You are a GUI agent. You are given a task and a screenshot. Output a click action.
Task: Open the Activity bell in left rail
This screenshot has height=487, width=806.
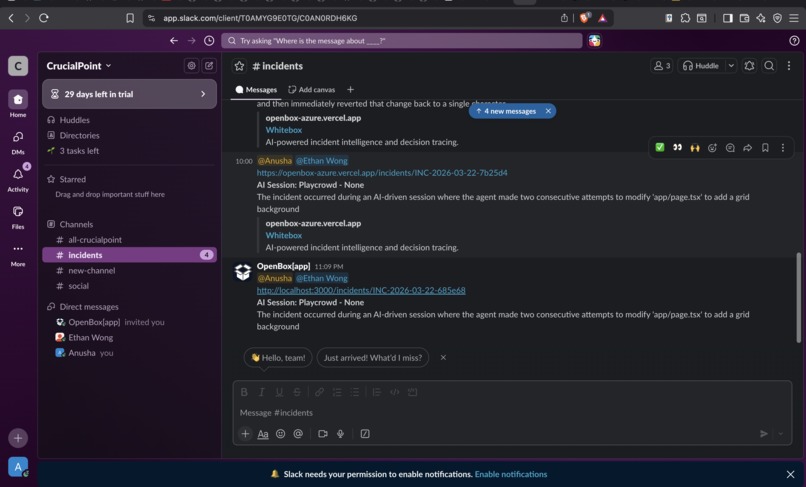point(17,178)
